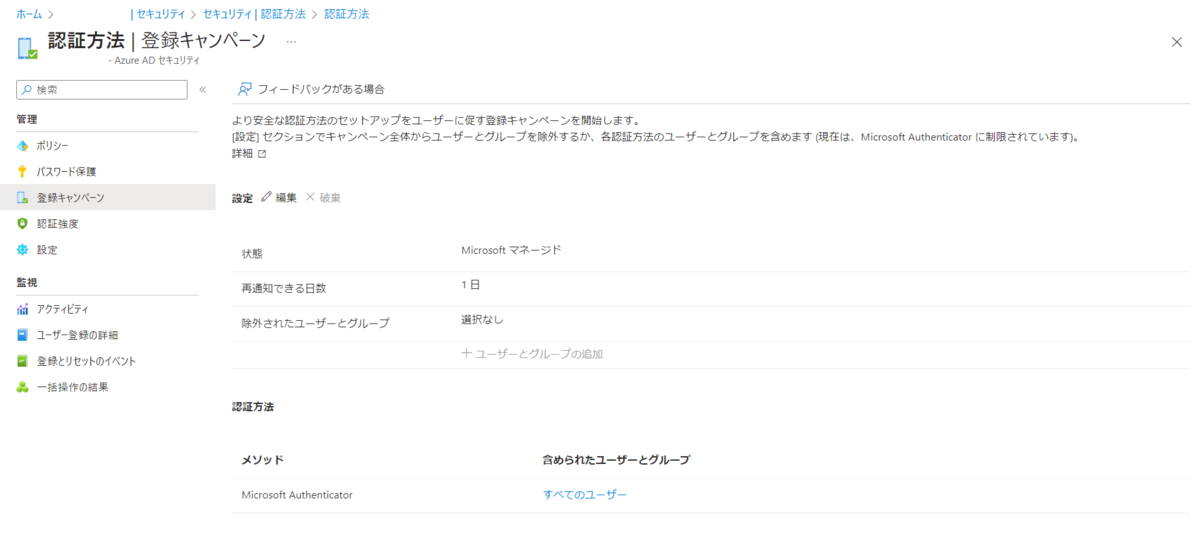Screen dimensions: 1200x544
Task: Click the 登録とリセットのイベント icon
Action: tap(23, 361)
